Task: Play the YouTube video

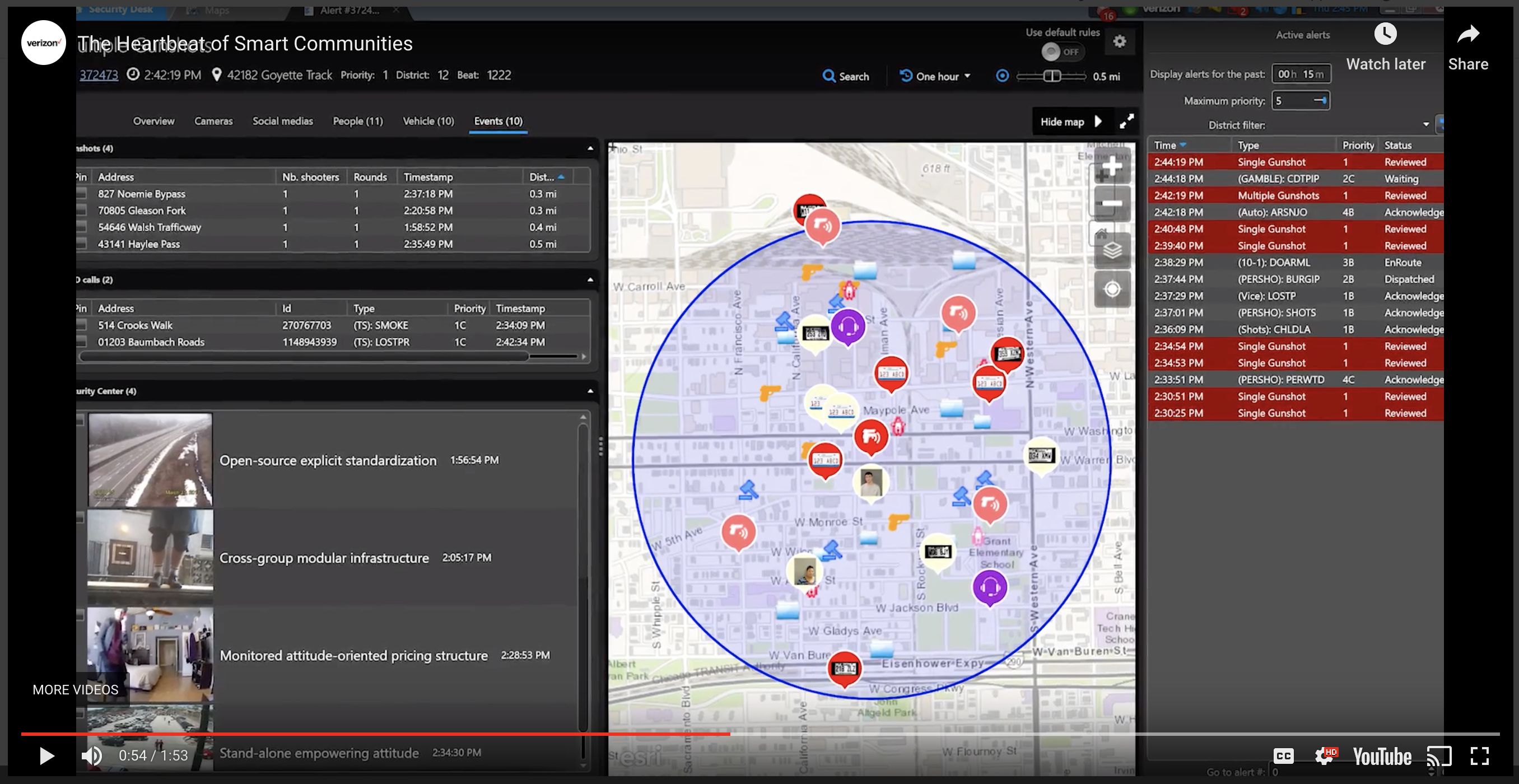Action: click(46, 755)
